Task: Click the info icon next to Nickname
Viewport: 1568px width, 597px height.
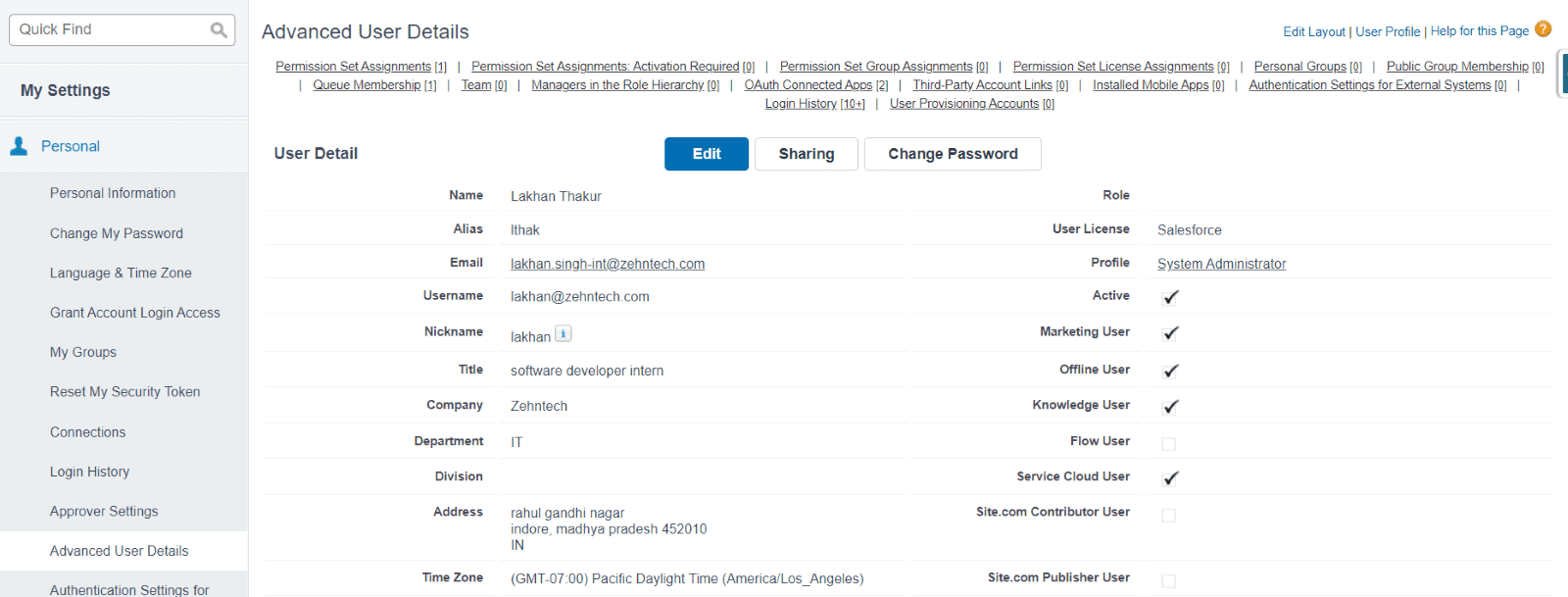Action: tap(563, 333)
